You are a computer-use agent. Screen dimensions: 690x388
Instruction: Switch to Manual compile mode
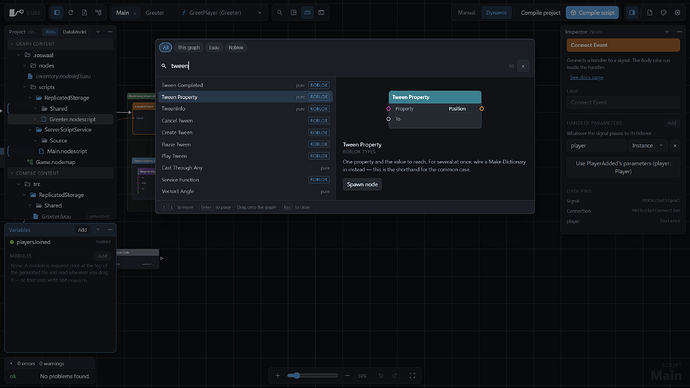[x=466, y=13]
